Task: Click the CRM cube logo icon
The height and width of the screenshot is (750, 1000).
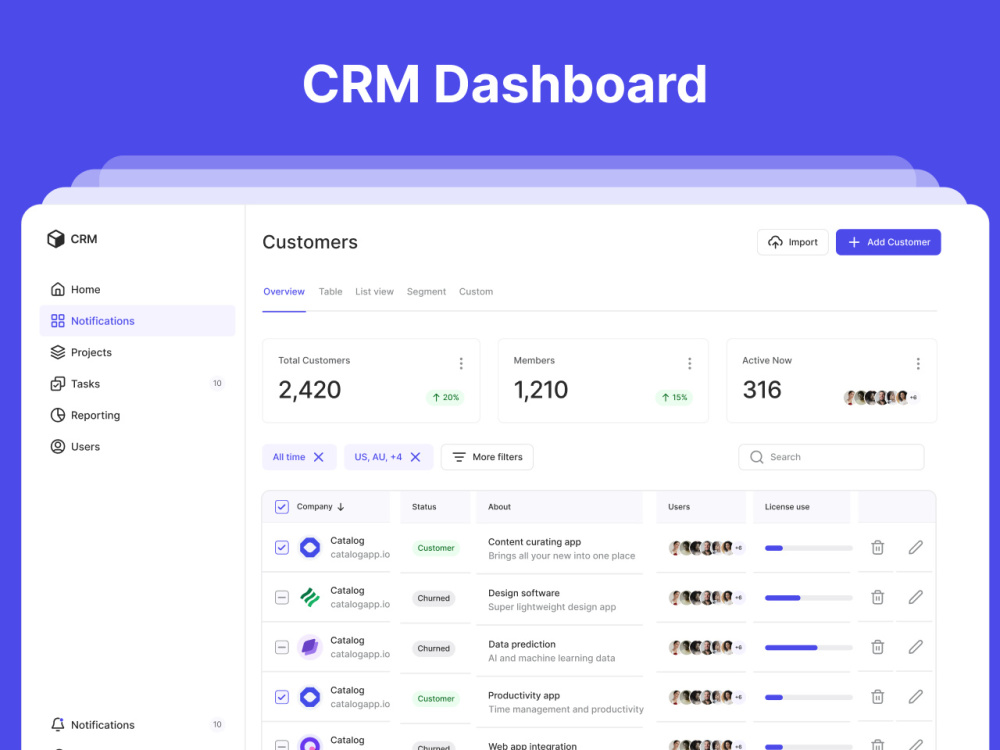Action: click(x=56, y=239)
